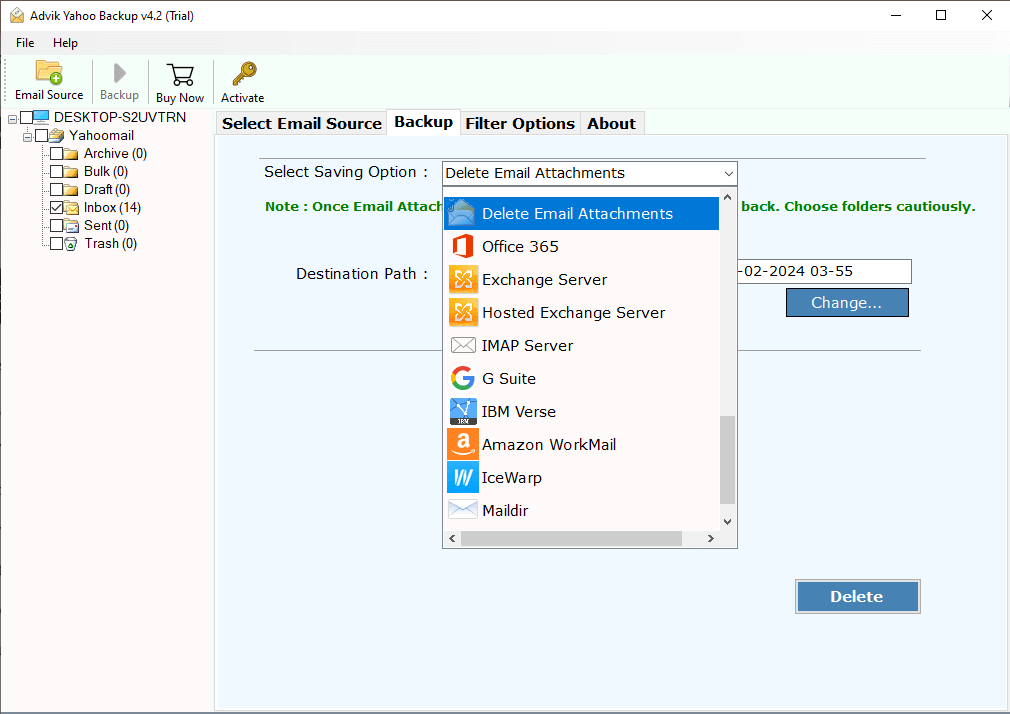Choose IBM Verse saving option
This screenshot has height=714, width=1010.
tap(581, 411)
